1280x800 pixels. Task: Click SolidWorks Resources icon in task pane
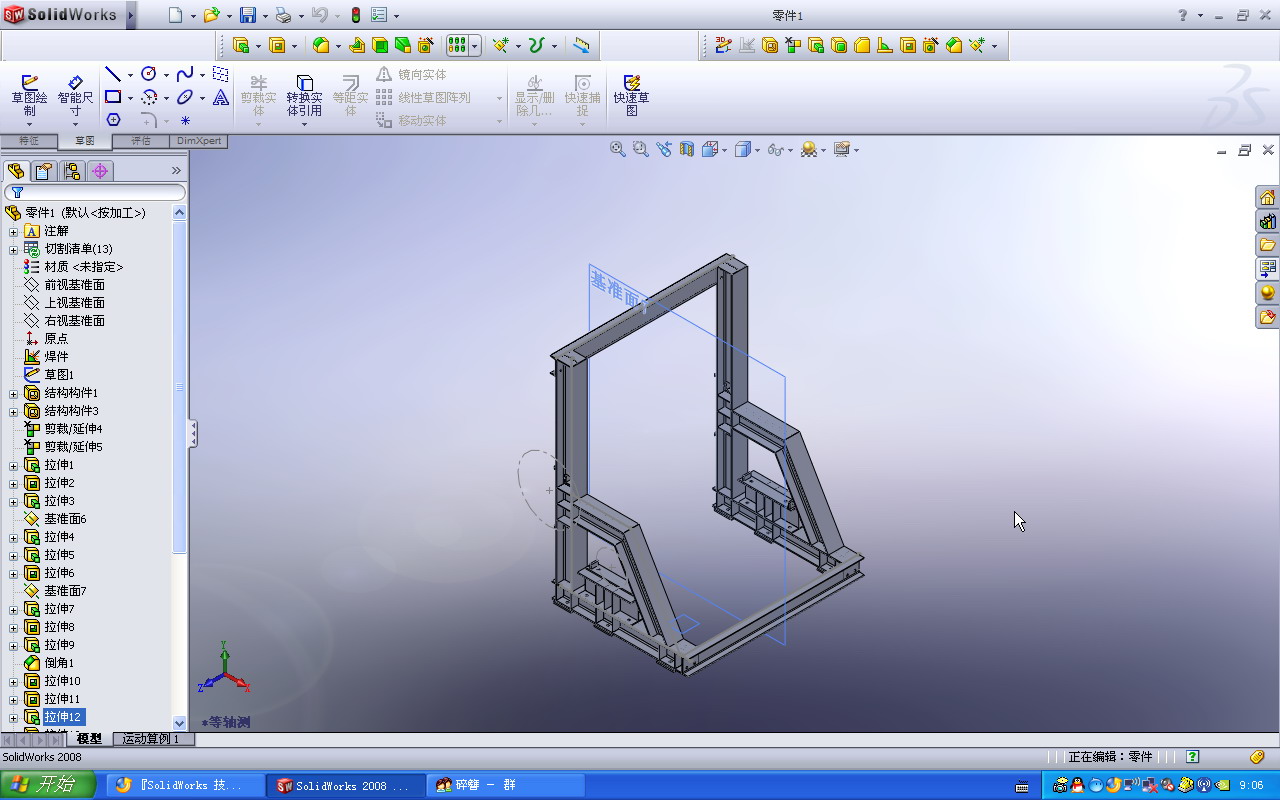(1267, 197)
